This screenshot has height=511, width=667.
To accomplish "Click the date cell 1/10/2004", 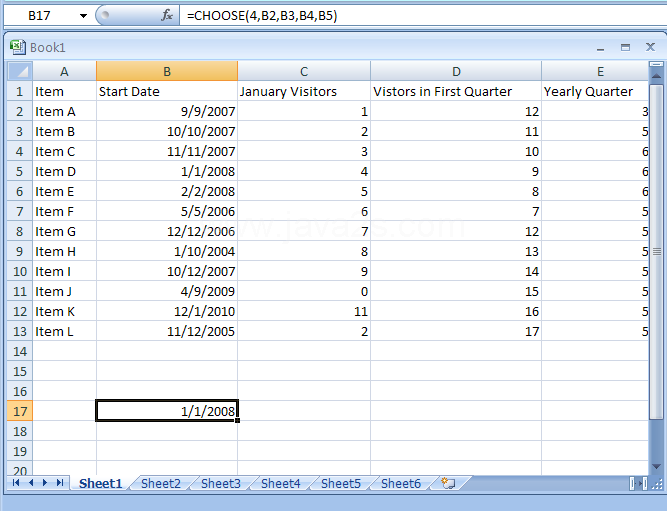I will pos(167,251).
